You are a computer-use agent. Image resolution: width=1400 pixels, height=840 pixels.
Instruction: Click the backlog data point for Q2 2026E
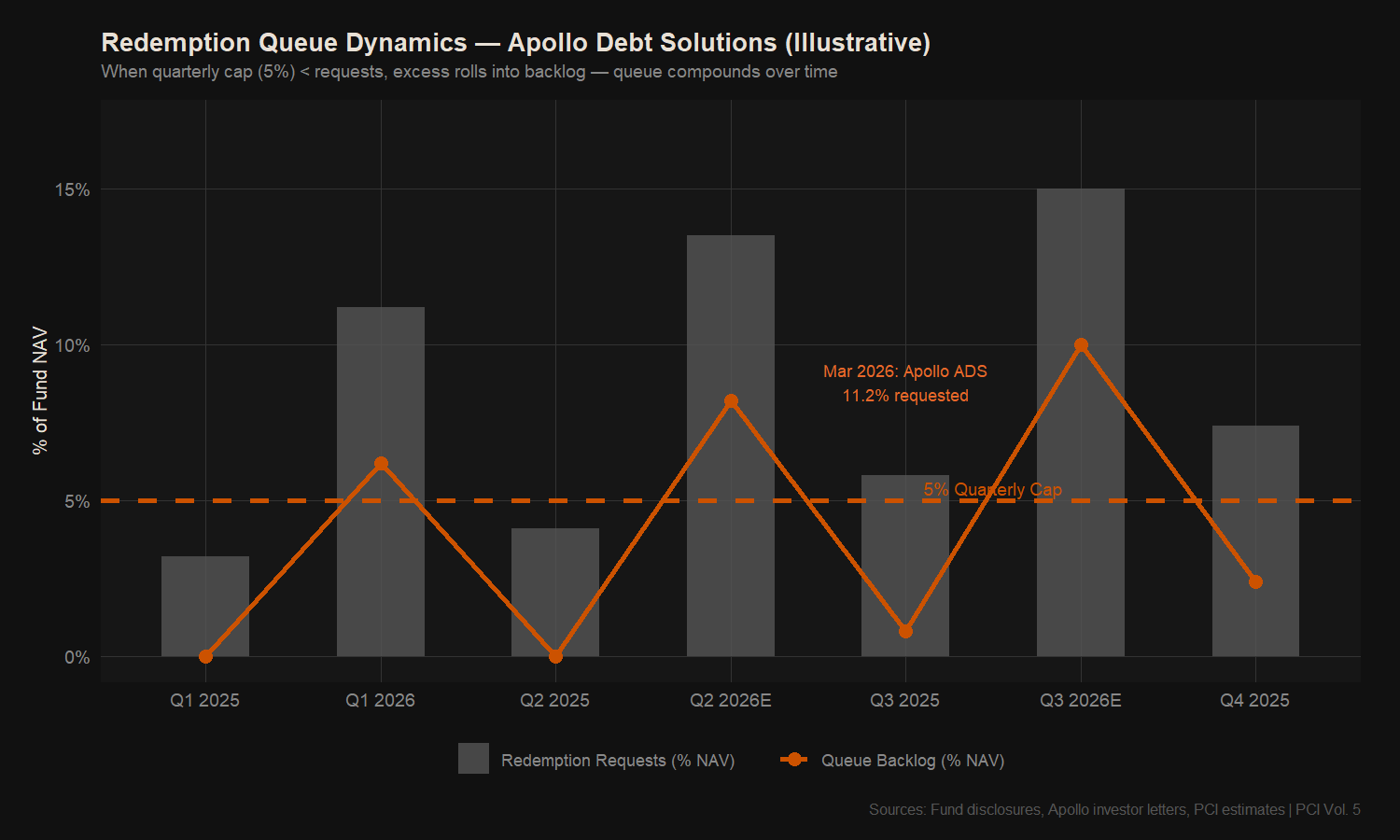point(731,401)
